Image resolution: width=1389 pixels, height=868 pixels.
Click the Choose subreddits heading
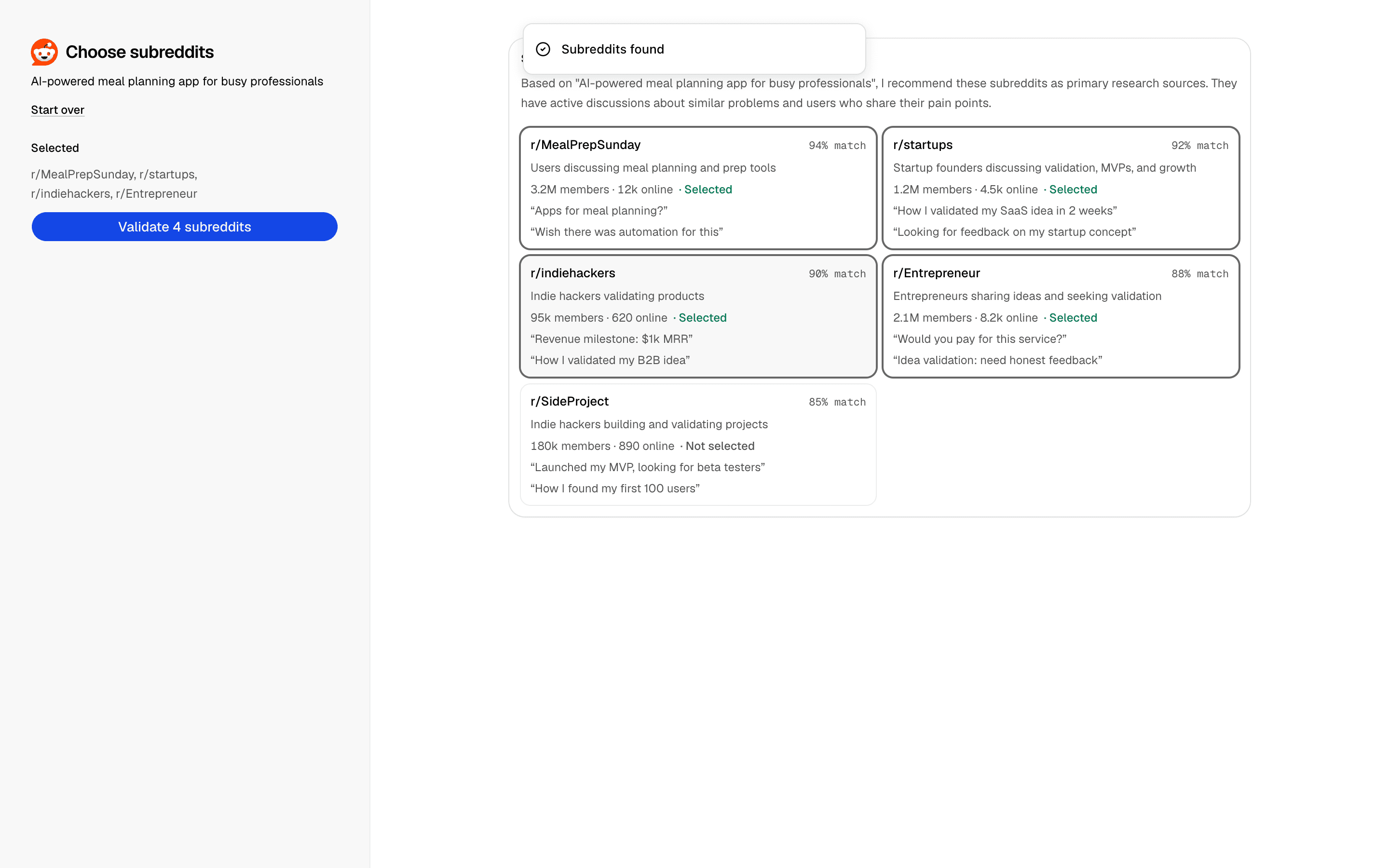click(x=139, y=52)
